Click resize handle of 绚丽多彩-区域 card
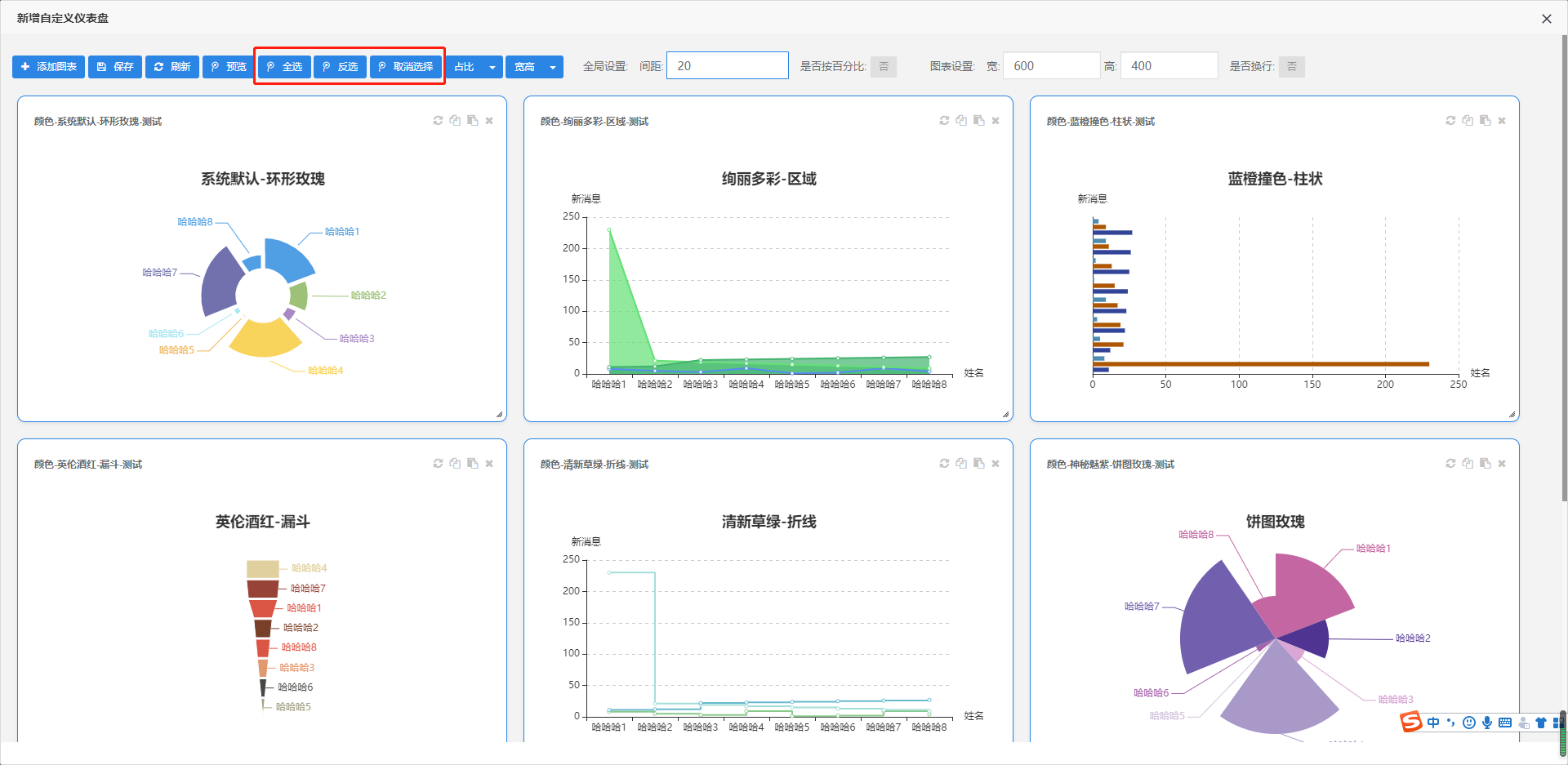Viewport: 1568px width, 765px height. [x=1005, y=415]
